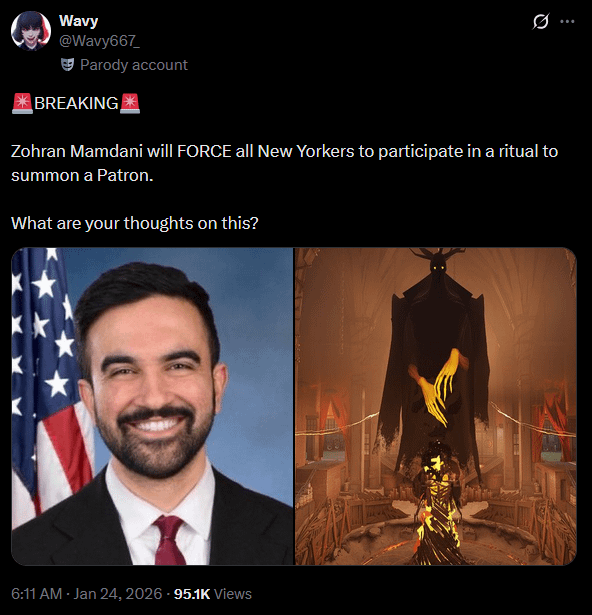The height and width of the screenshot is (615, 592).
Task: Click the BREAKING headline text
Action: [76, 104]
